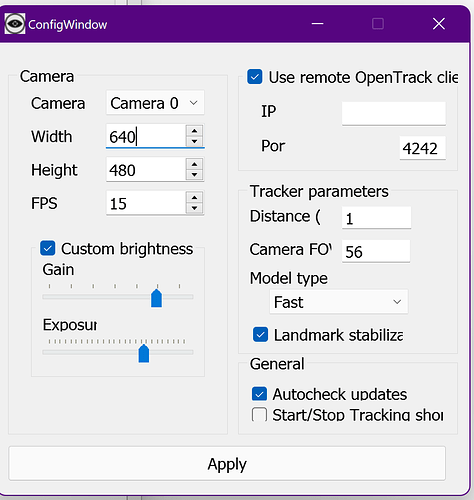
Task: Increase Height with the up arrow
Action: pyautogui.click(x=194, y=164)
